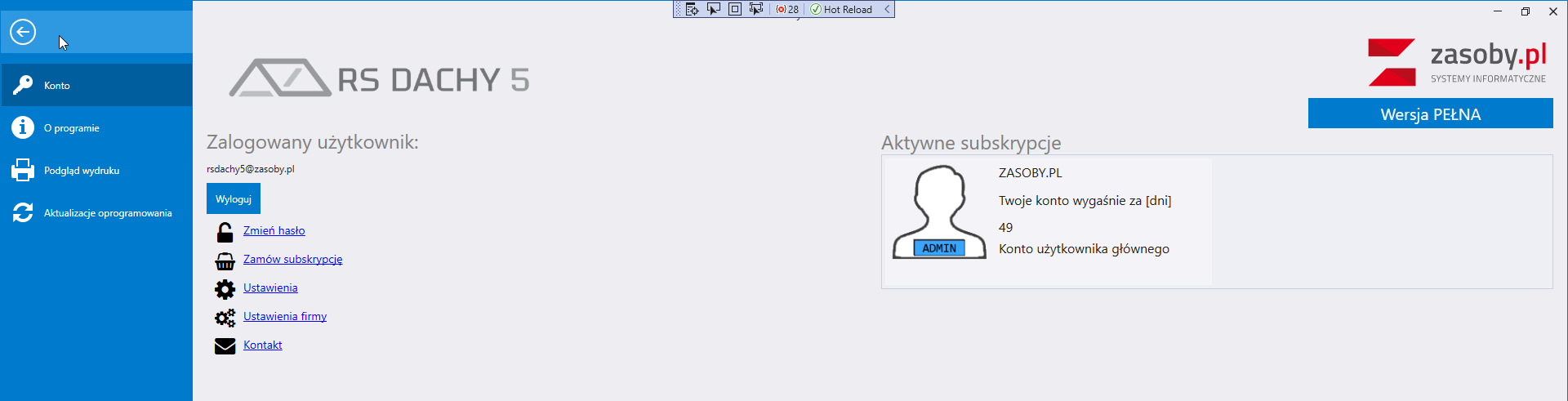Image resolution: width=1568 pixels, height=401 pixels.
Task: Click the double-gear icon beside Ustawienia firmy
Action: coord(225,318)
